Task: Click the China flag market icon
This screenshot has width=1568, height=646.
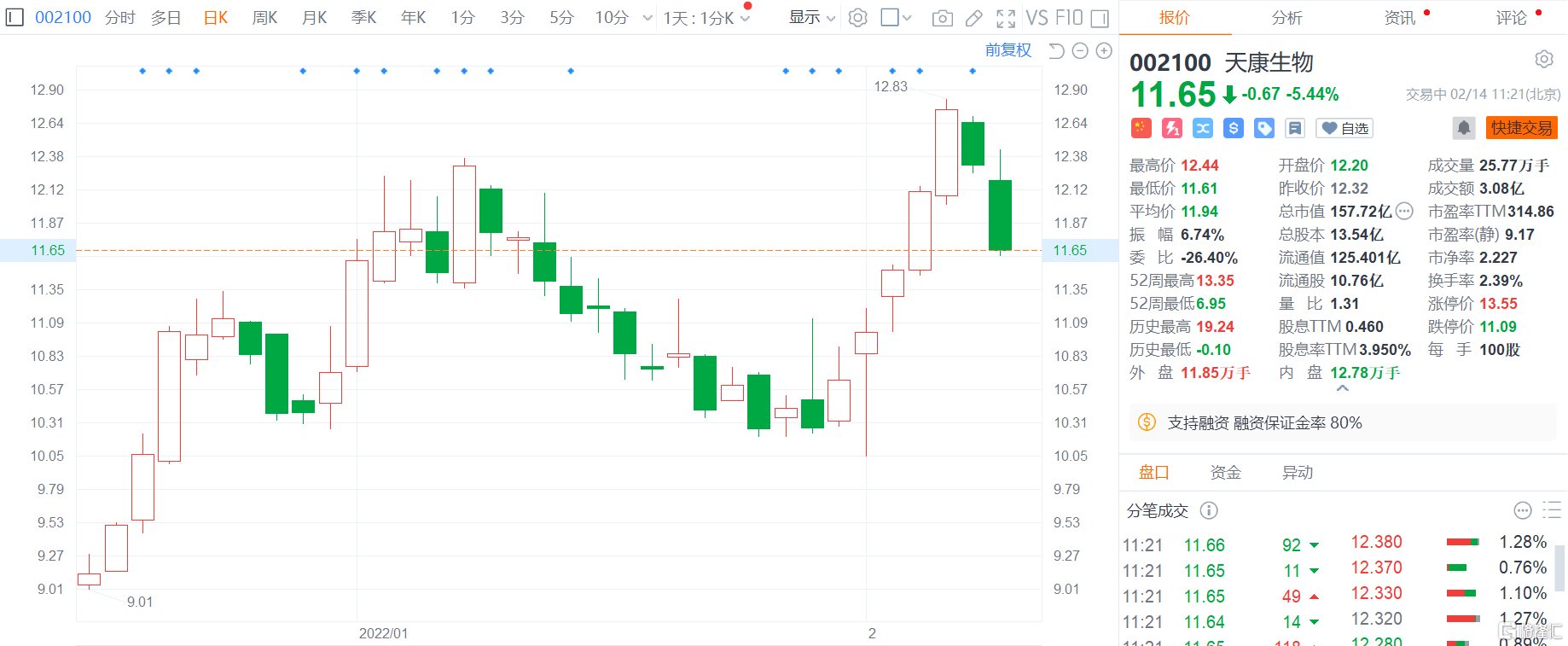Action: pos(1141,128)
